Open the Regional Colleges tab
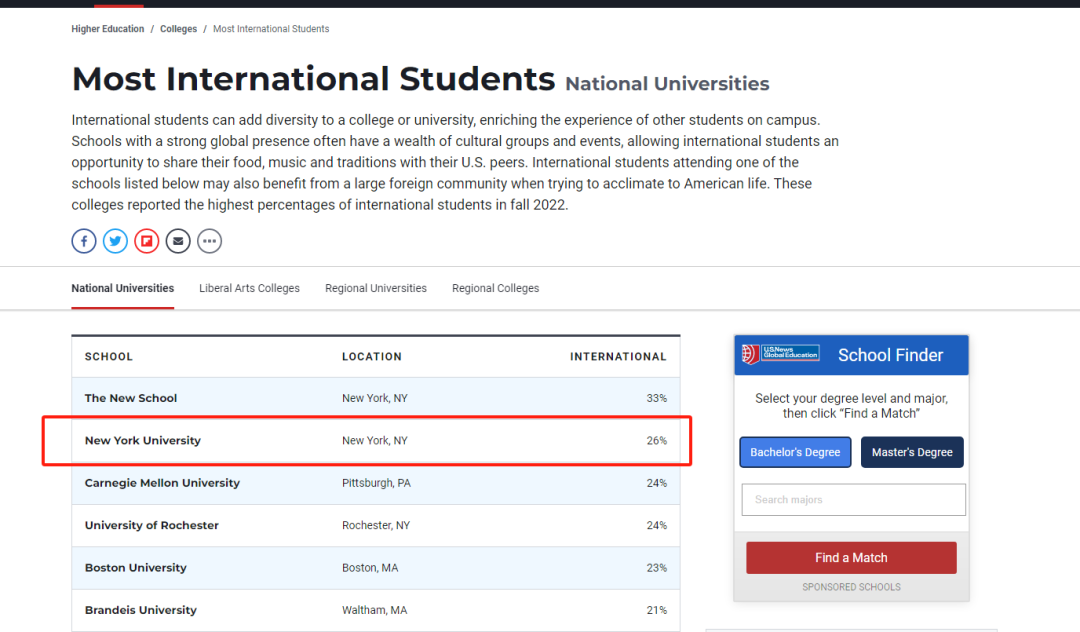Viewport: 1080px width, 632px height. [x=495, y=288]
